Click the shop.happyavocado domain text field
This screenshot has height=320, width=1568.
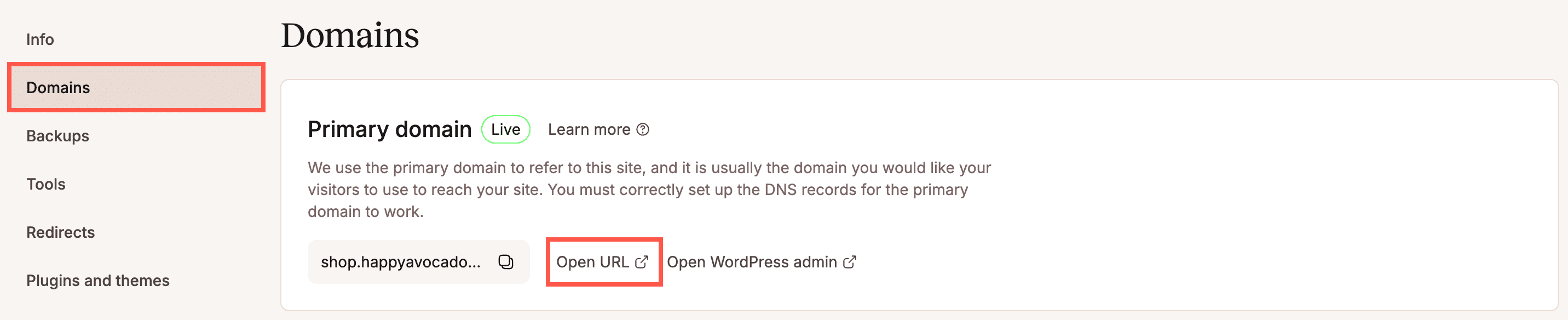pyautogui.click(x=401, y=262)
